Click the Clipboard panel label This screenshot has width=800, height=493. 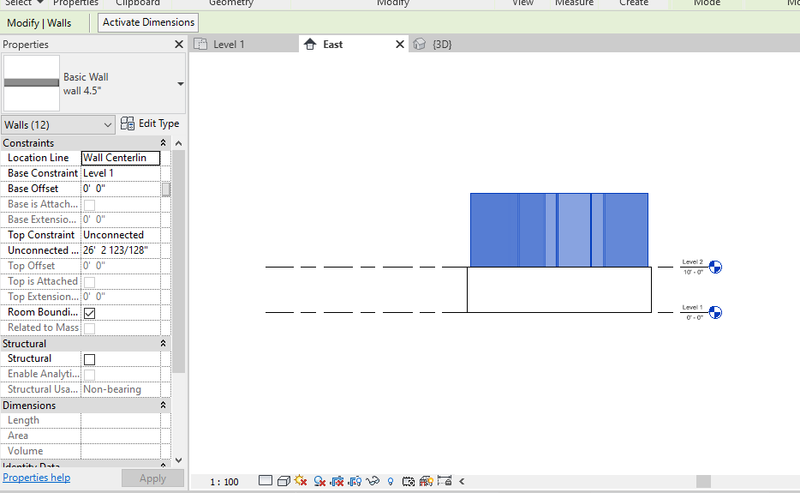tap(137, 3)
